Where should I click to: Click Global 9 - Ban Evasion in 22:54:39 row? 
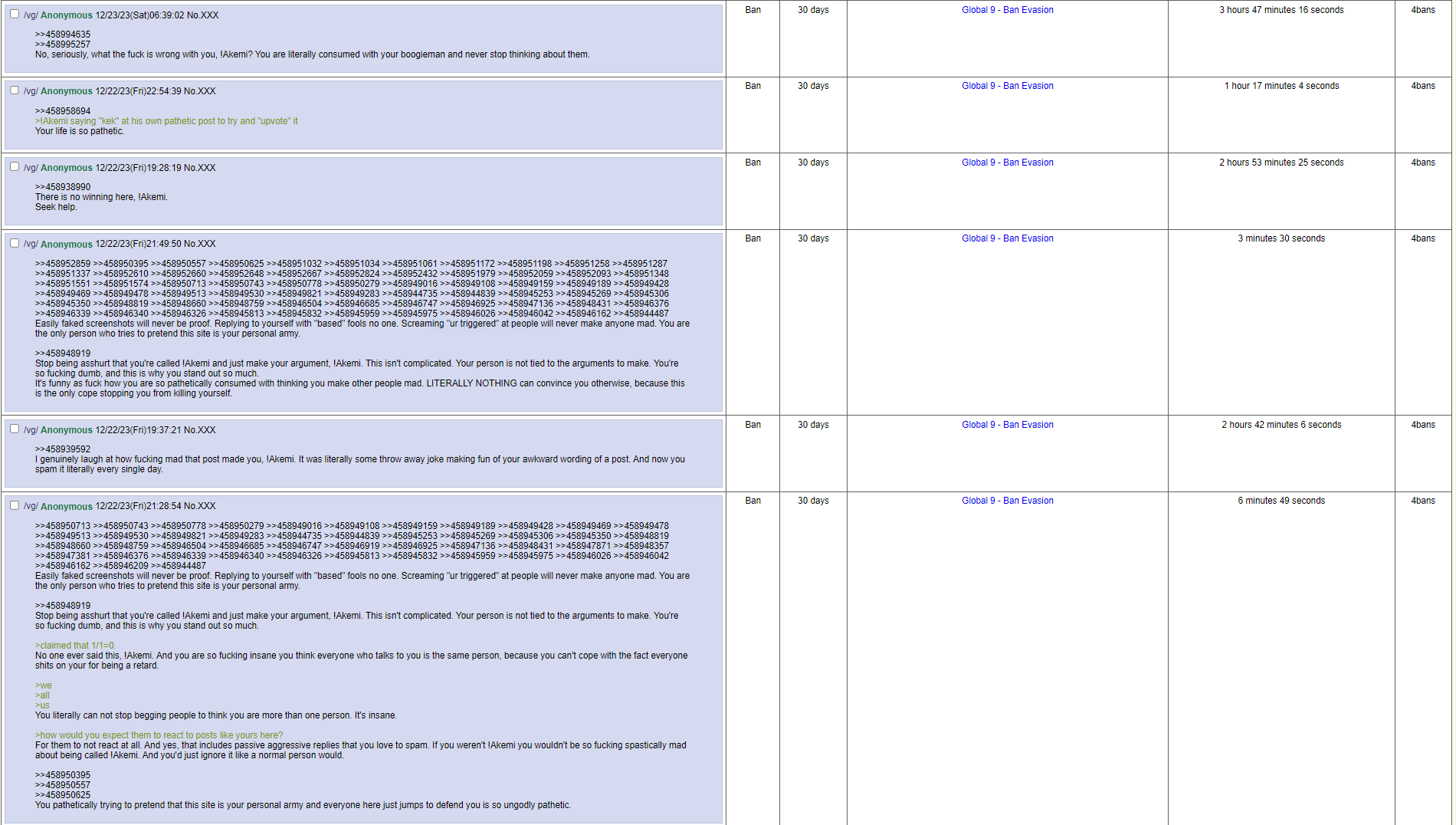click(1008, 86)
